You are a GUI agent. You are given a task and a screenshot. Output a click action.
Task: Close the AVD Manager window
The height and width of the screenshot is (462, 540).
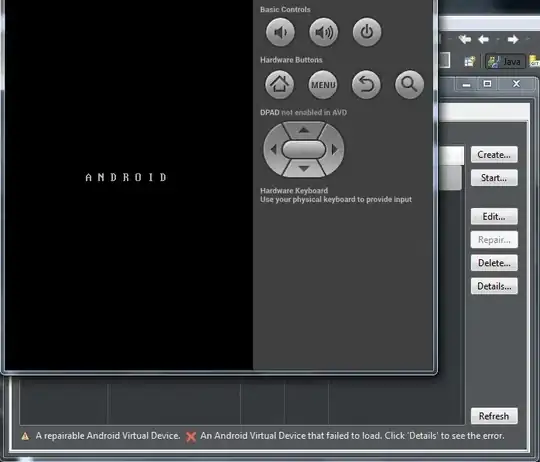[x=516, y=84]
